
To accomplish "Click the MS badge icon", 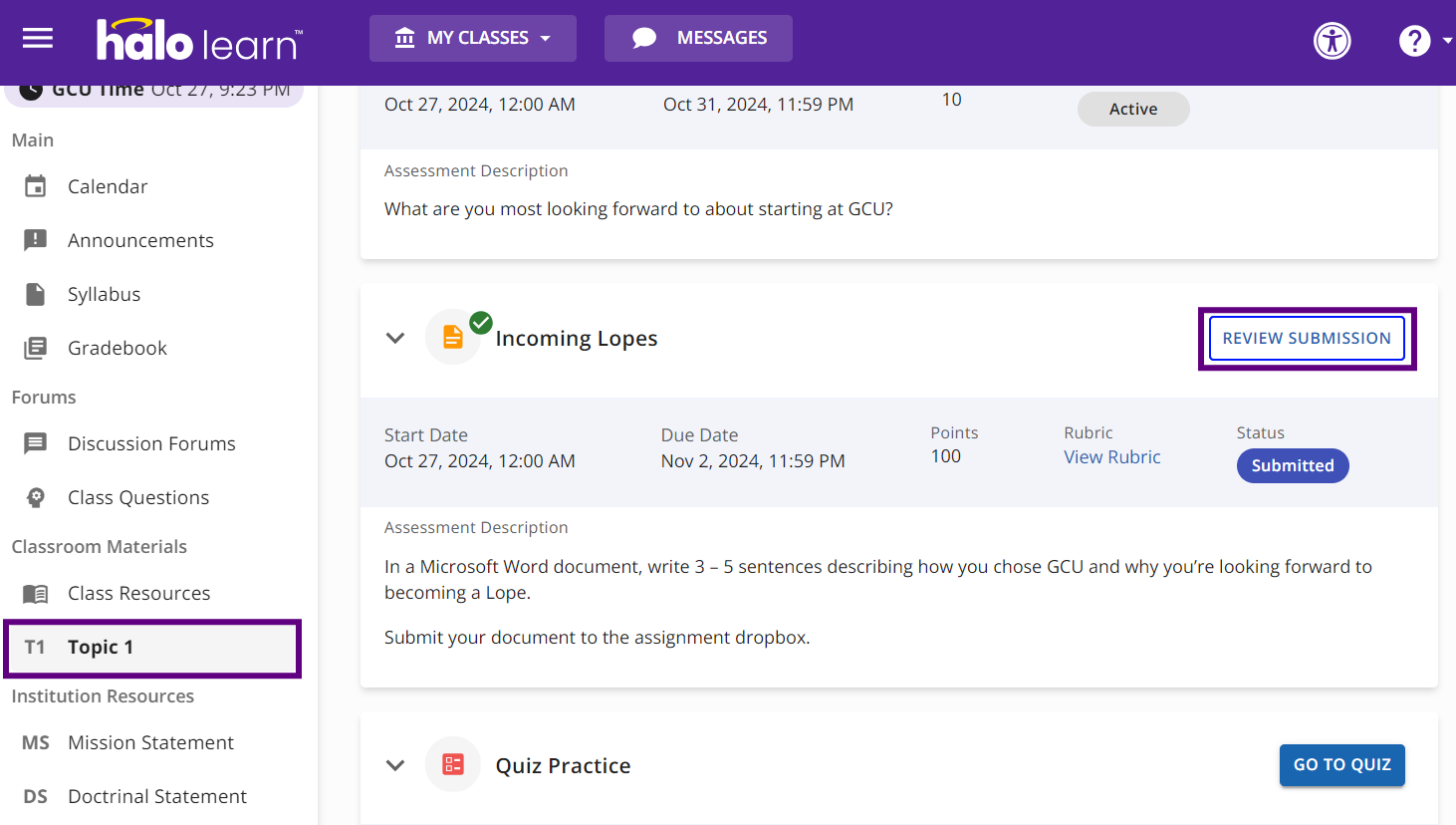I will click(36, 742).
